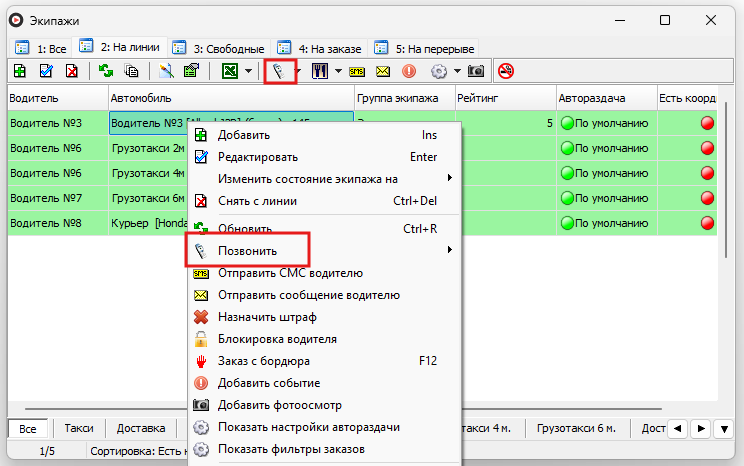The height and width of the screenshot is (466, 744).
Task: Click the right arrow tab scroll button
Action: click(x=701, y=429)
